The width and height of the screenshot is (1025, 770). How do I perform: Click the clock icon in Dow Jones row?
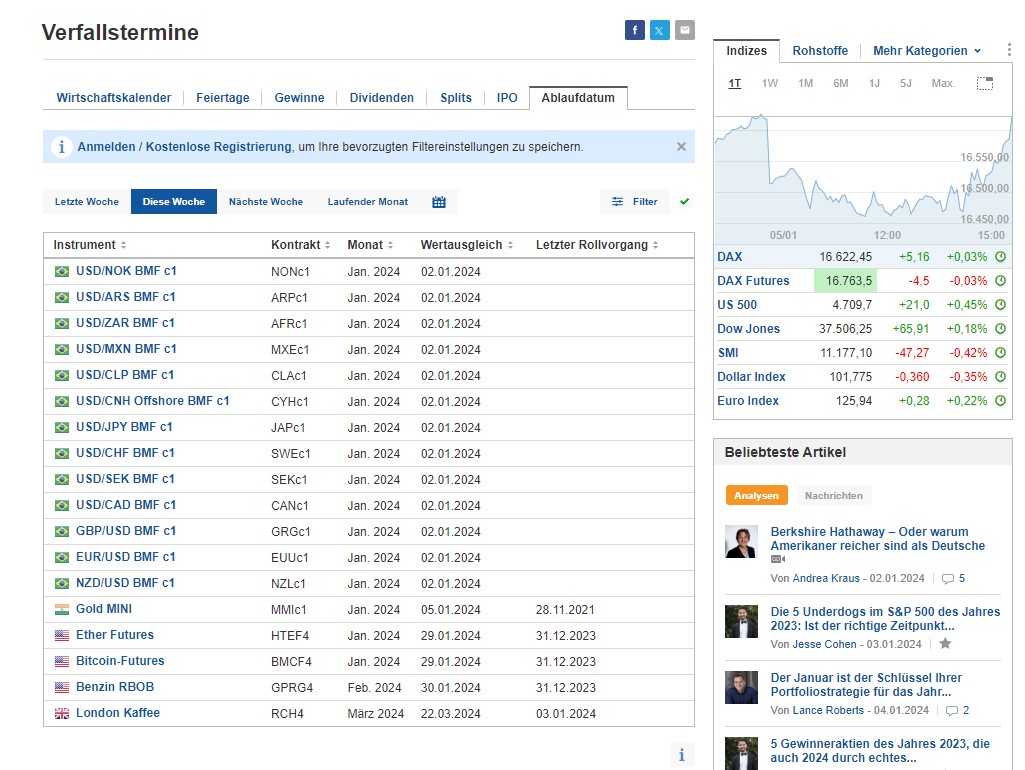point(1000,329)
